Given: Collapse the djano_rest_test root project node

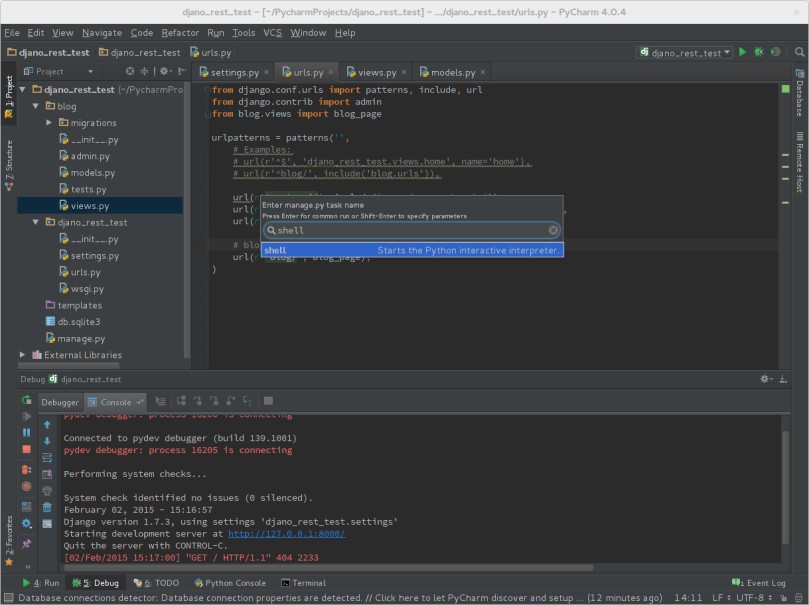Looking at the screenshot, I should [22, 89].
